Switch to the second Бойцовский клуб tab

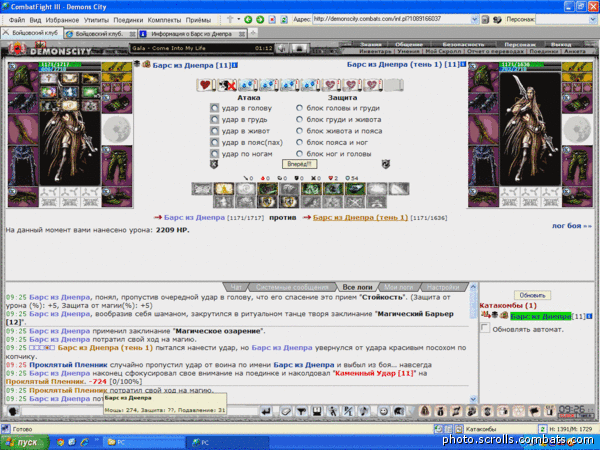tap(100, 34)
